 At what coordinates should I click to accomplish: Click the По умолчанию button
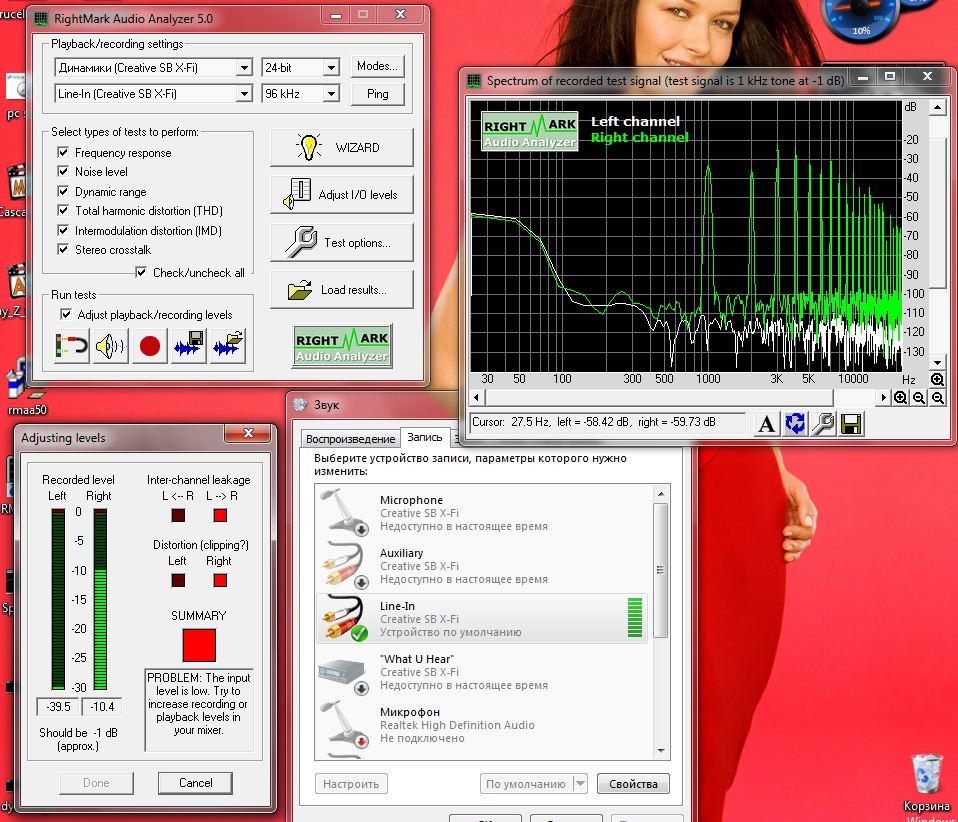(x=525, y=784)
